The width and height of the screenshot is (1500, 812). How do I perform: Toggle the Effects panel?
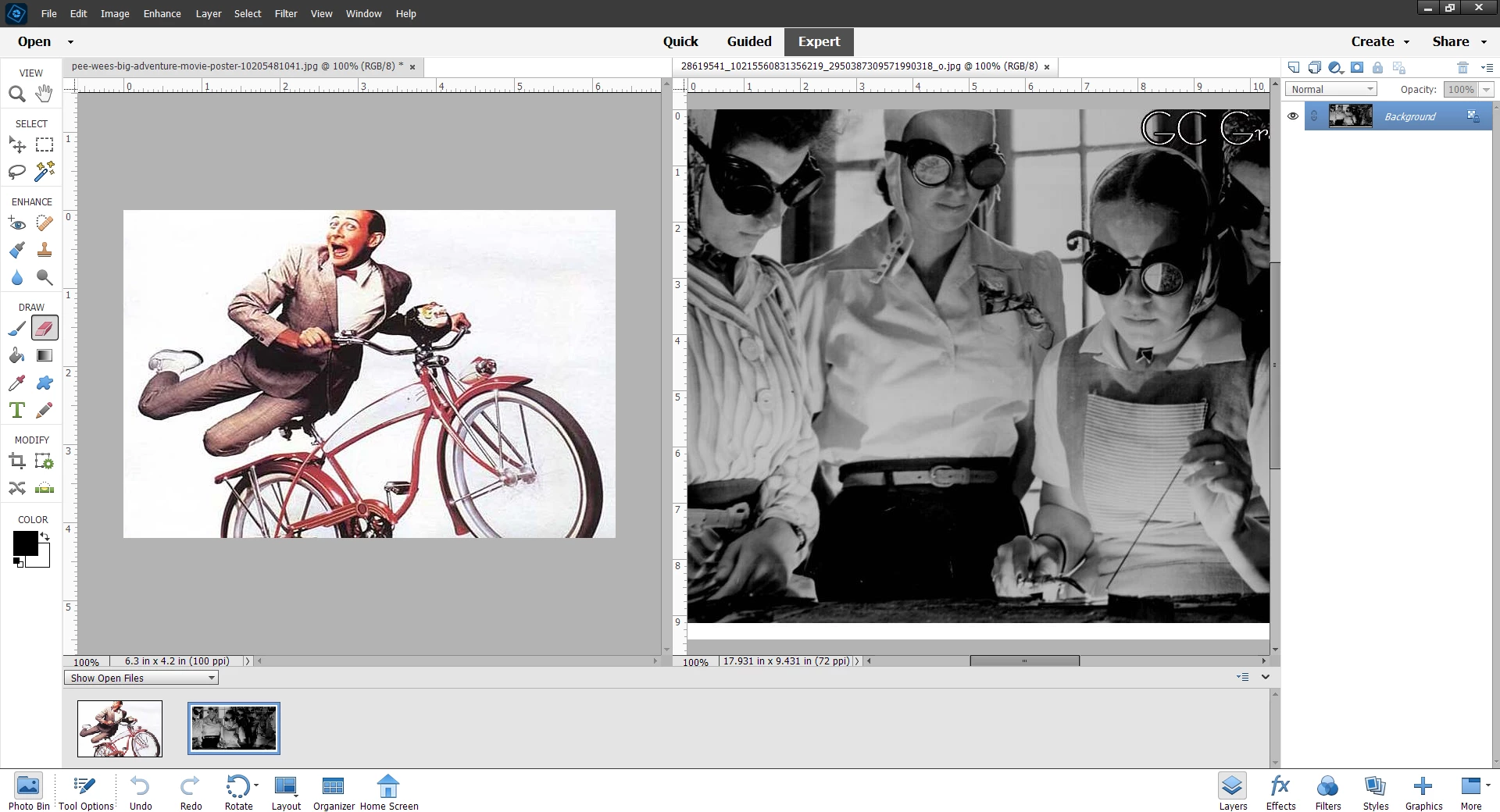pyautogui.click(x=1280, y=792)
